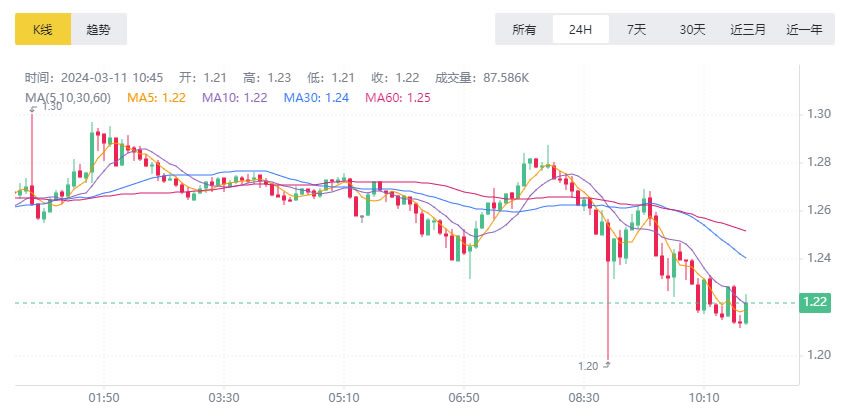Screen dimensions: 847x416
Task: Click the 1.20 low price marker
Action: (x=588, y=366)
